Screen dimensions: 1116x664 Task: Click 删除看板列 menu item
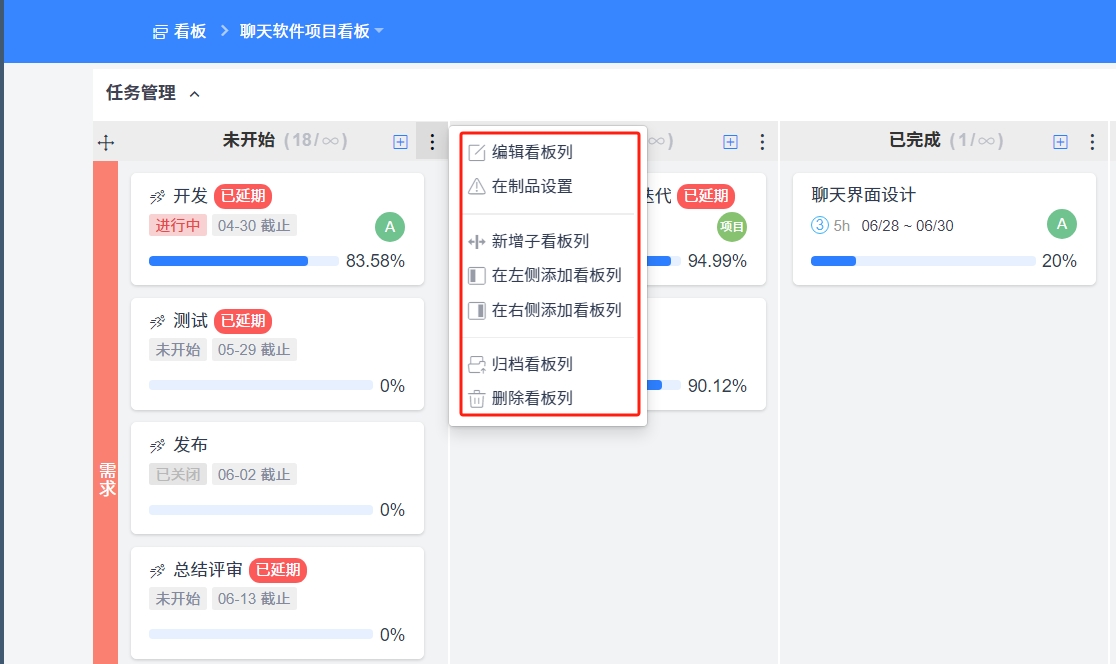click(x=532, y=398)
